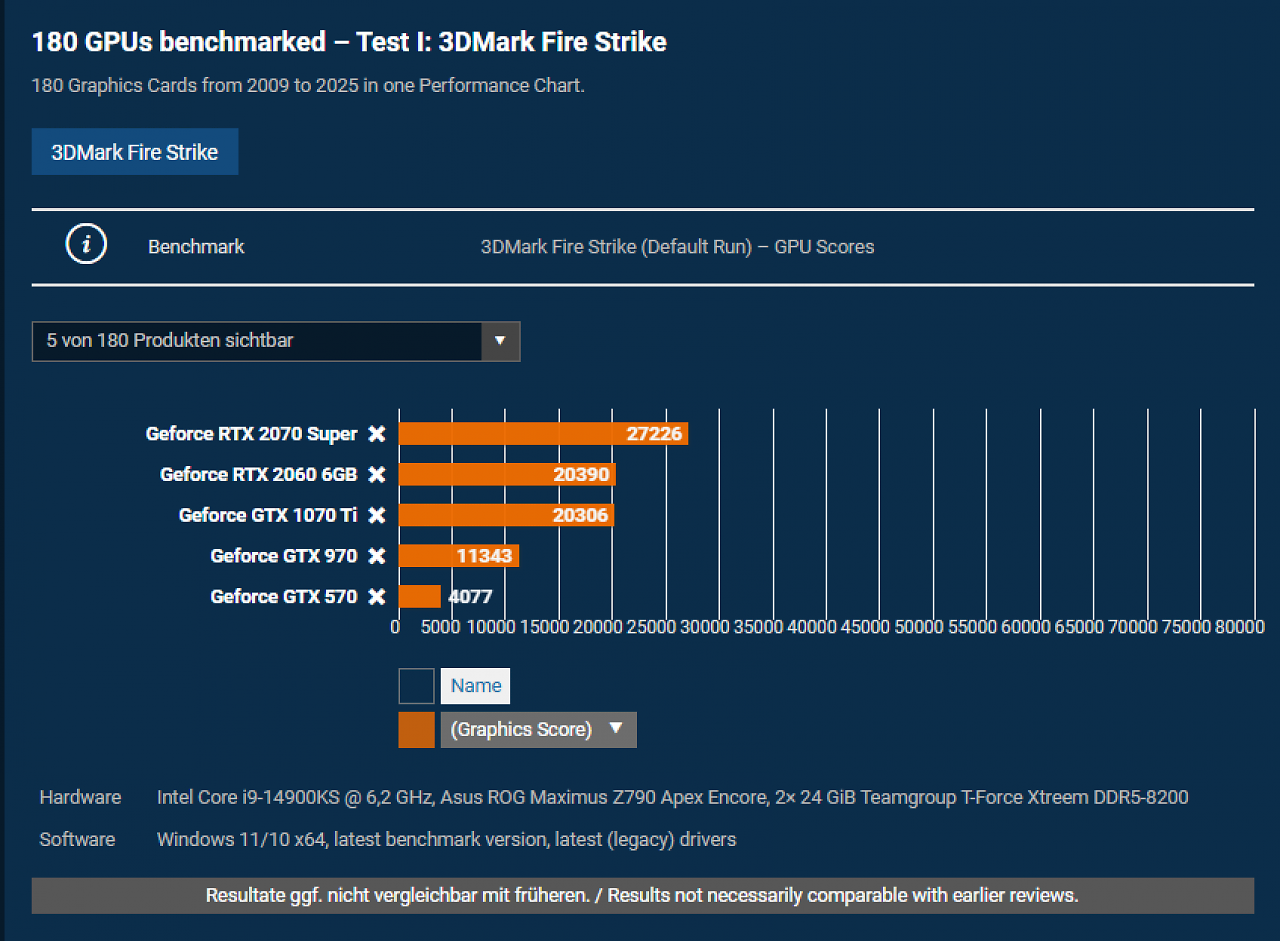The height and width of the screenshot is (941, 1280).
Task: Click the dark blue Name color swatch
Action: pos(416,686)
